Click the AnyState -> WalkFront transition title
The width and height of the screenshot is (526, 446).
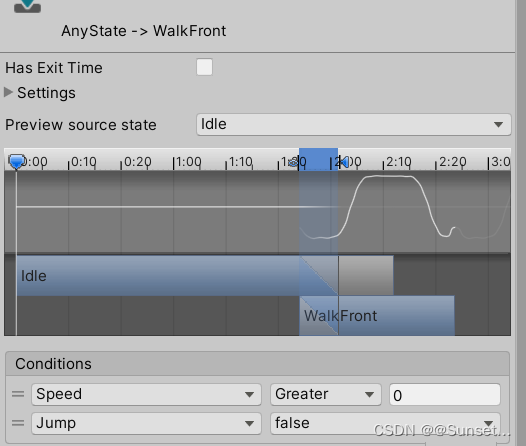pos(144,31)
